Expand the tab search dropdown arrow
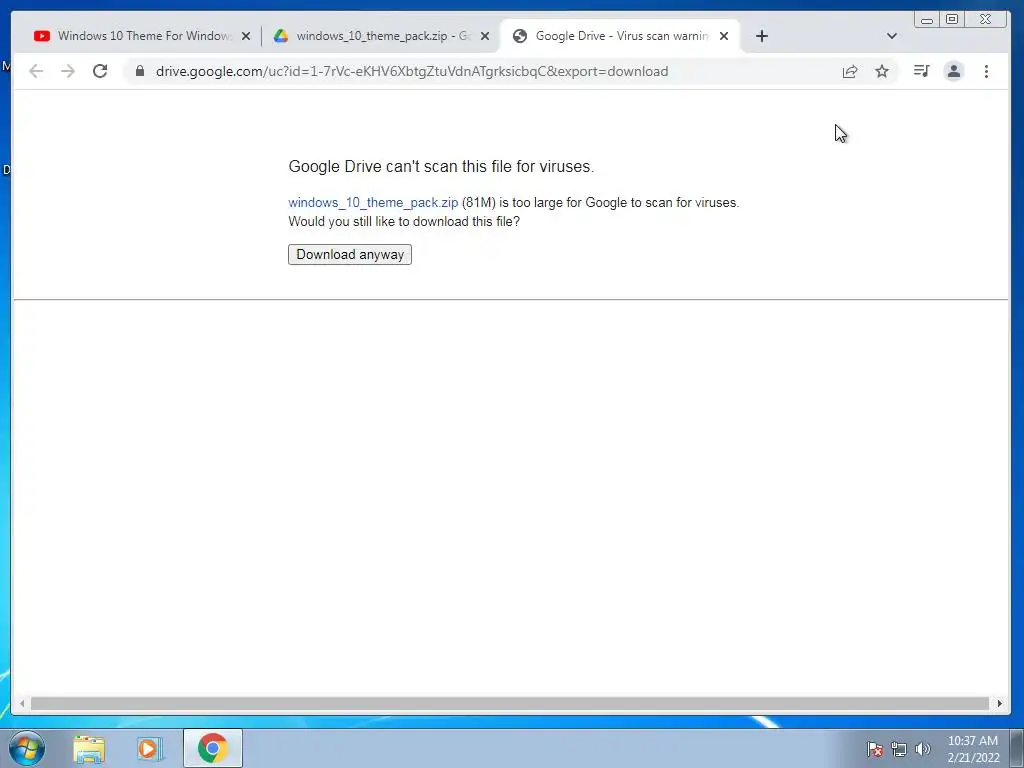Screen dimensions: 1024x768 pos(891,36)
